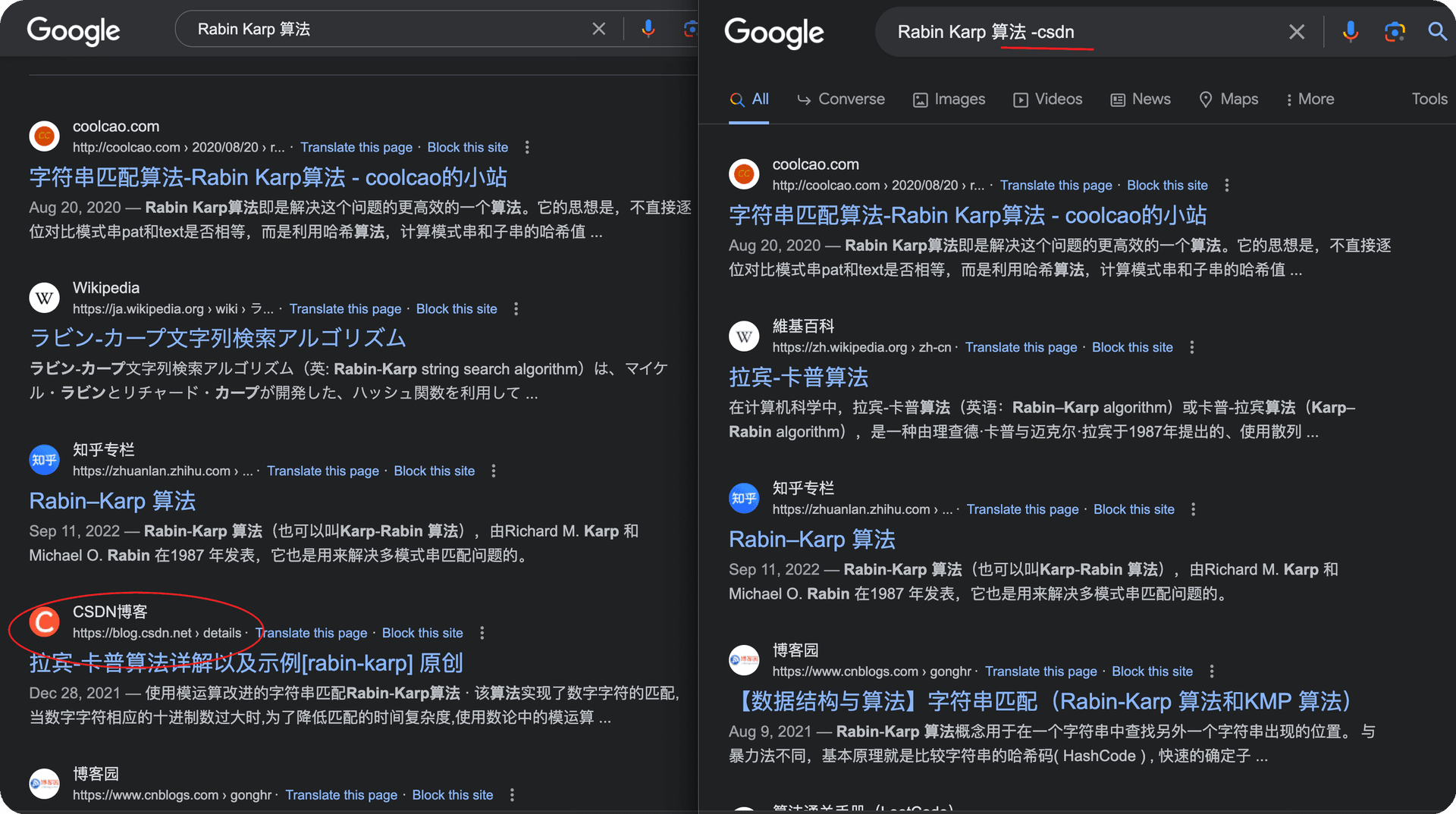The height and width of the screenshot is (814, 1456).
Task: Switch to the Videos tab
Action: (x=1048, y=99)
